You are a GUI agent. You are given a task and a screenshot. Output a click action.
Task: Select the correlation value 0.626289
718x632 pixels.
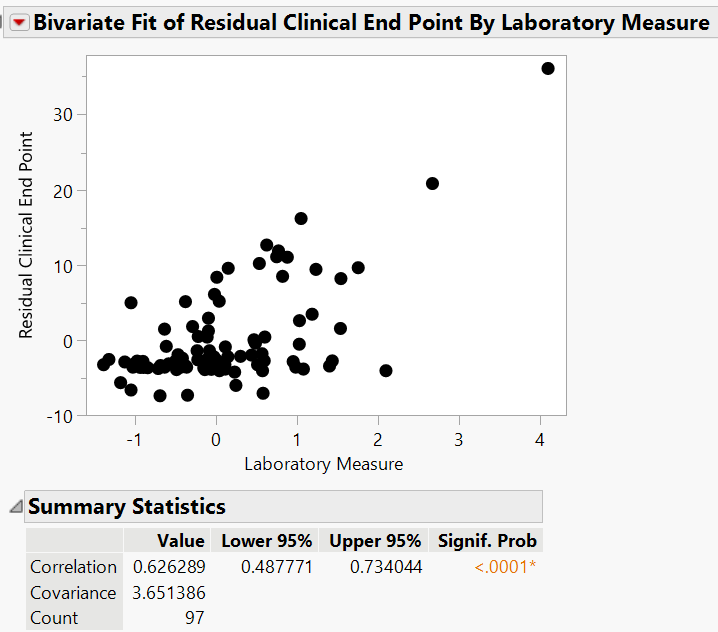coord(169,567)
